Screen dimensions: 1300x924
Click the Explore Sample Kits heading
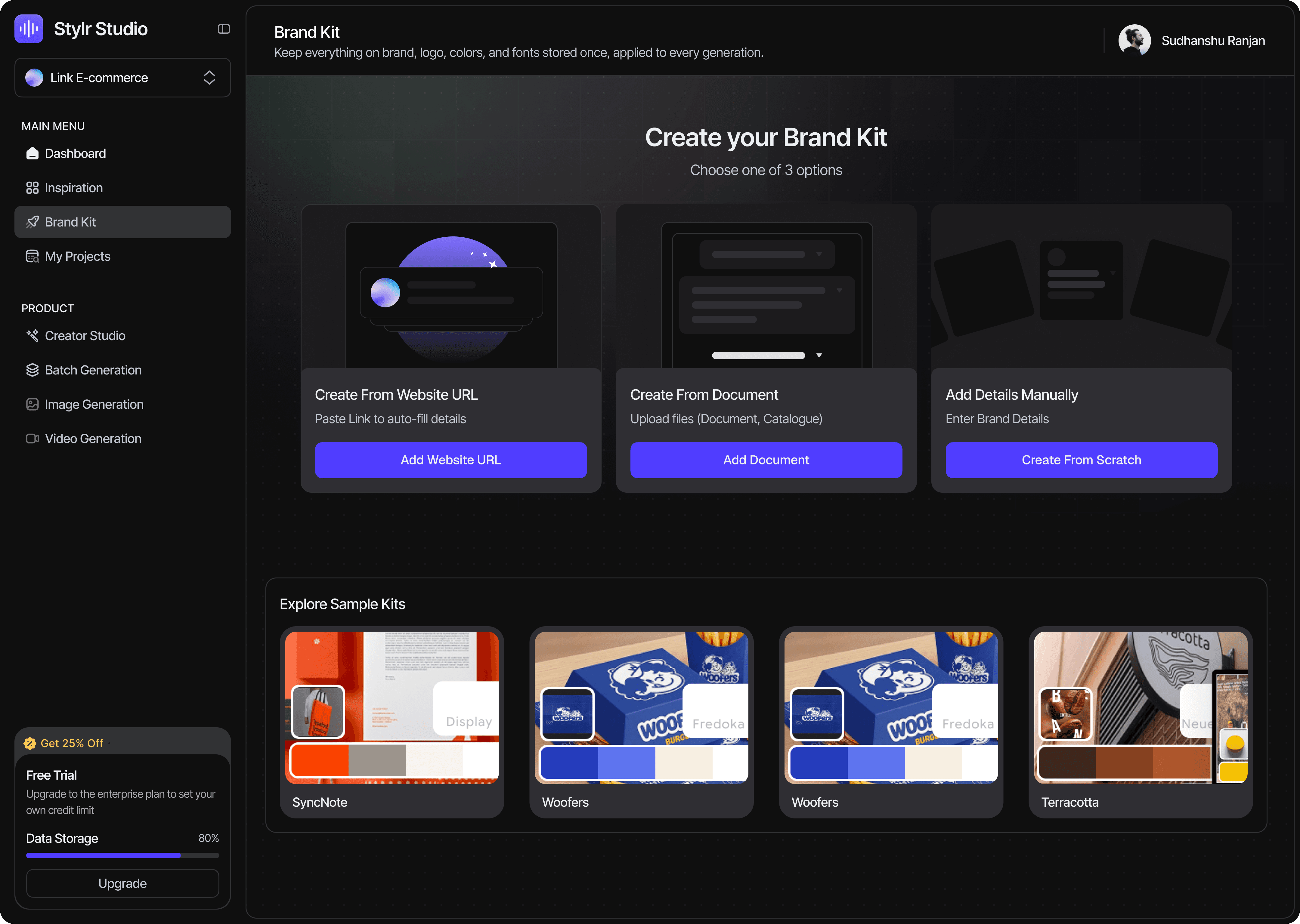click(342, 604)
